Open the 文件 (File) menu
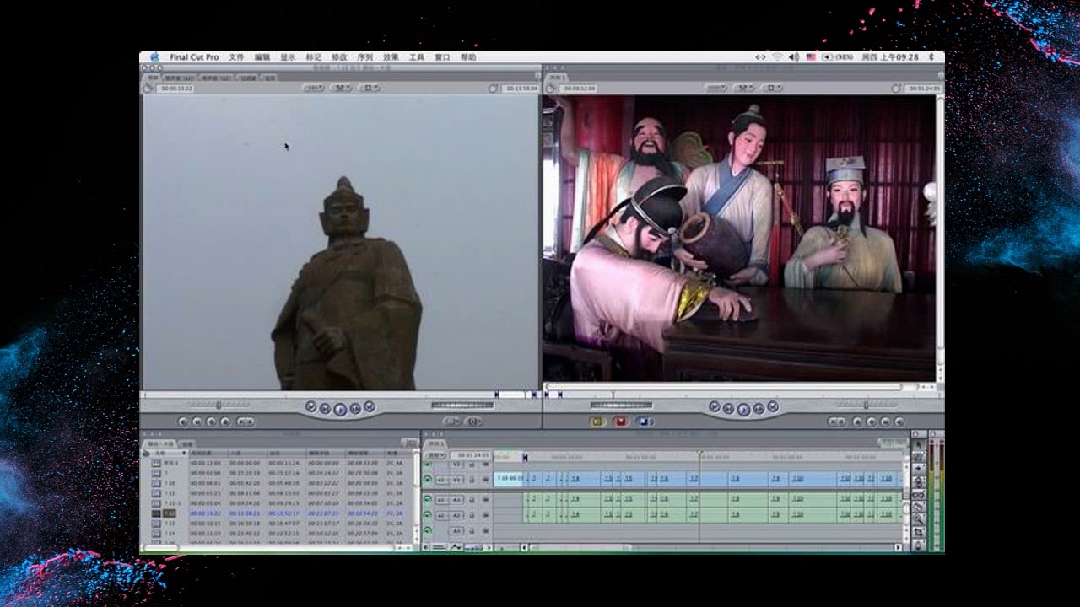1080x607 pixels. point(236,57)
